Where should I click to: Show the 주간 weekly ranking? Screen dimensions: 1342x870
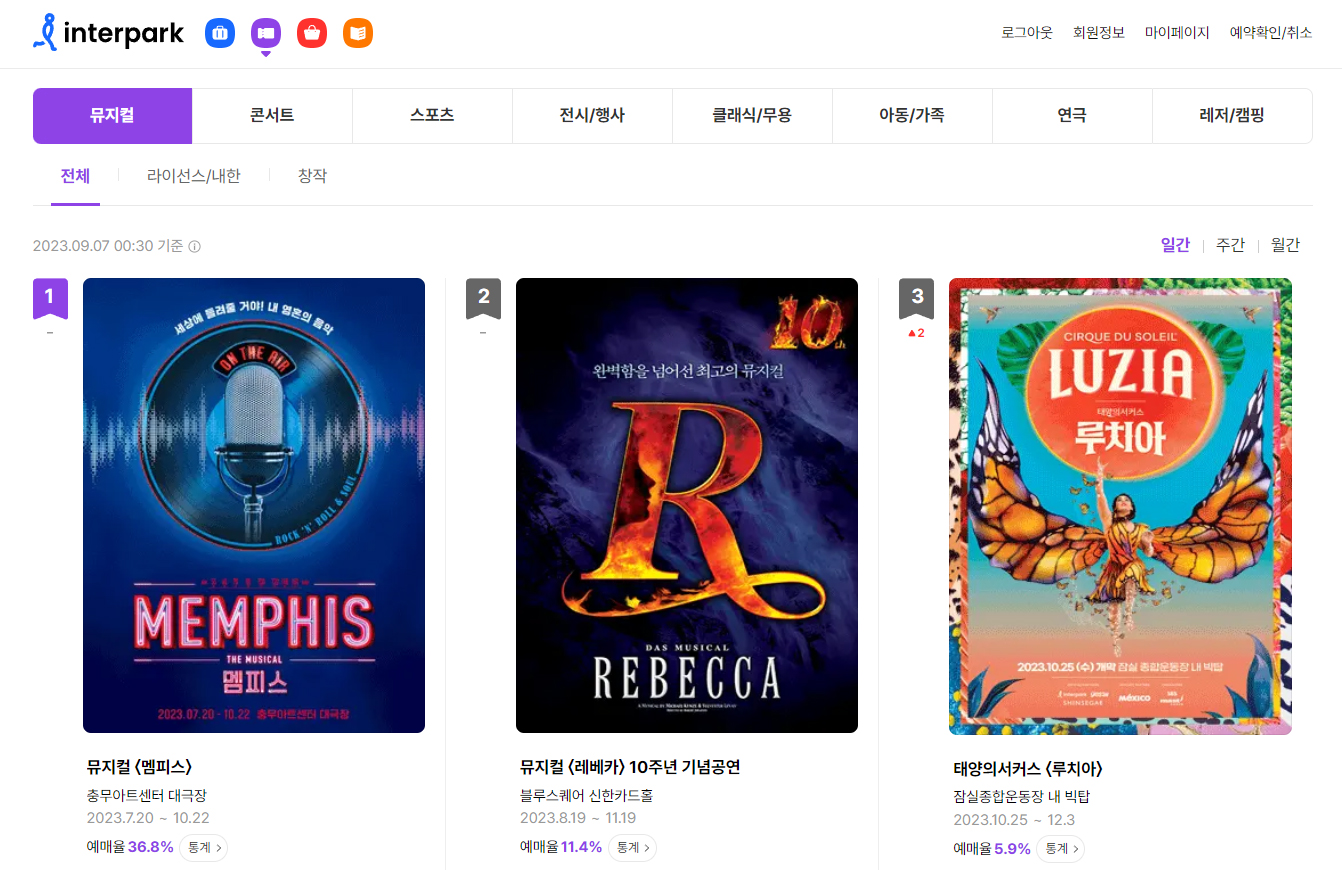(1230, 245)
